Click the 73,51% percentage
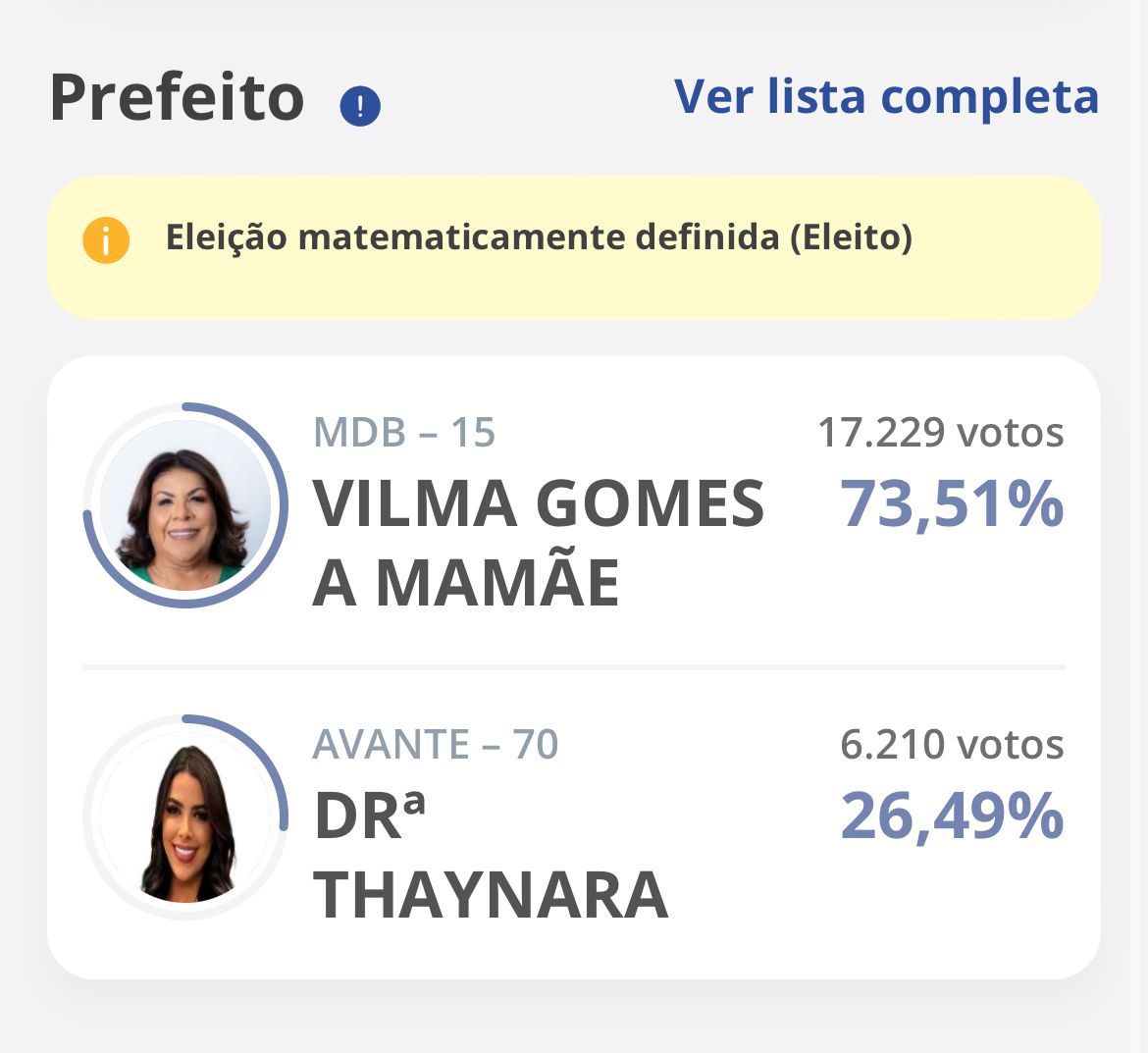Image resolution: width=1148 pixels, height=1053 pixels. coord(952,504)
